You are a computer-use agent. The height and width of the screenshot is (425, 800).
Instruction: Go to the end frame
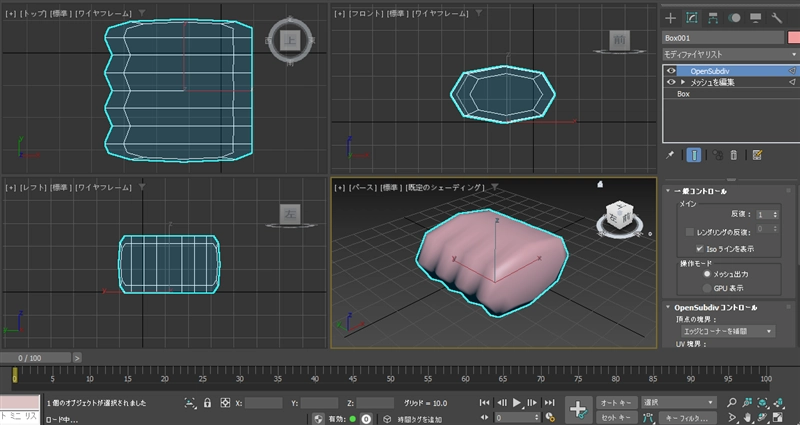[x=549, y=403]
